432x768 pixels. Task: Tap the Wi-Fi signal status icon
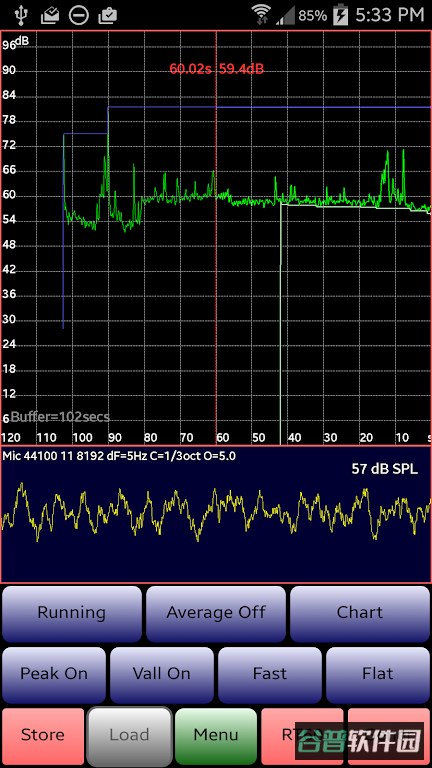tap(261, 15)
